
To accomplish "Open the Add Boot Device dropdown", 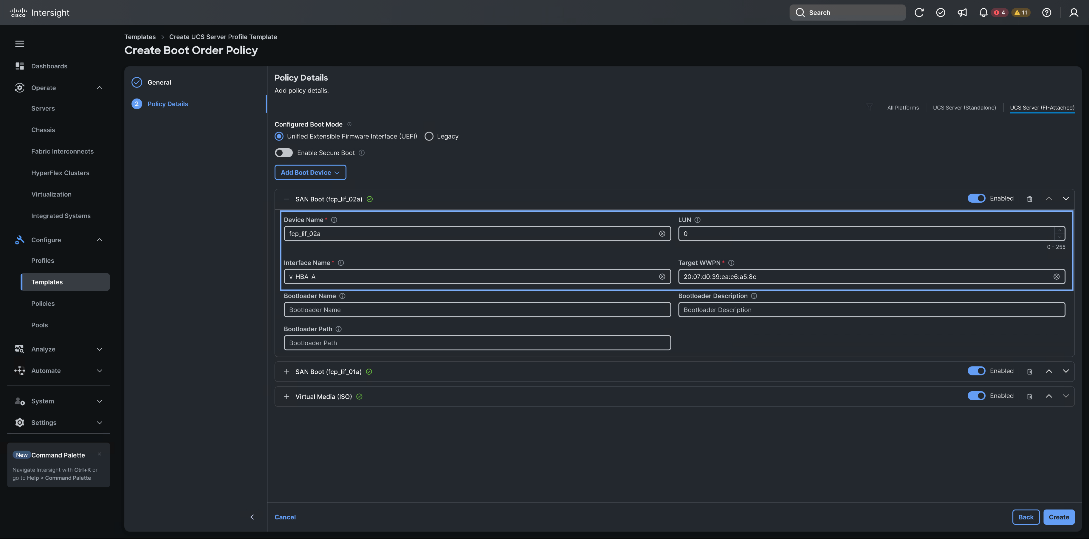I will 310,172.
